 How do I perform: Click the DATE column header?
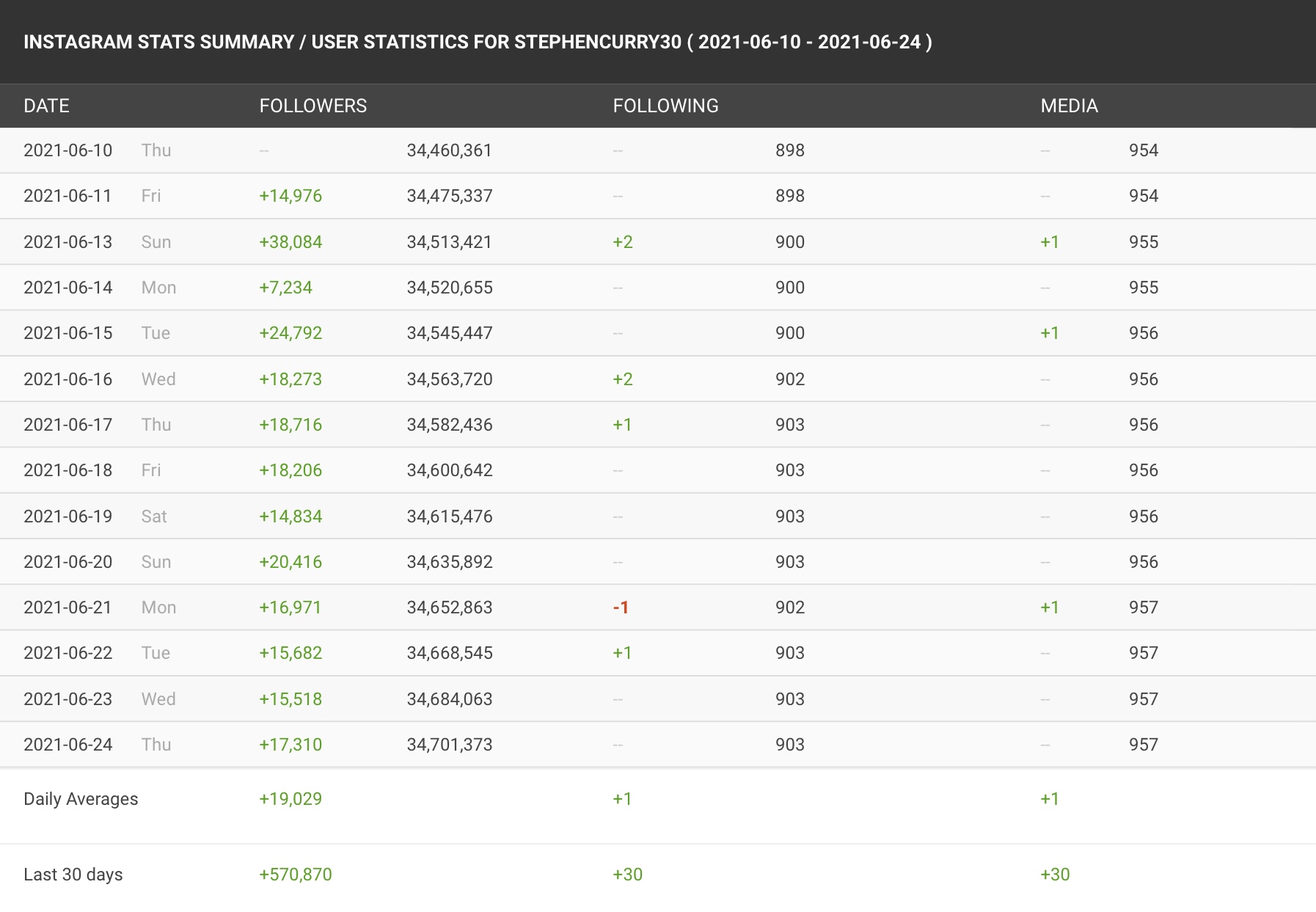pyautogui.click(x=46, y=106)
